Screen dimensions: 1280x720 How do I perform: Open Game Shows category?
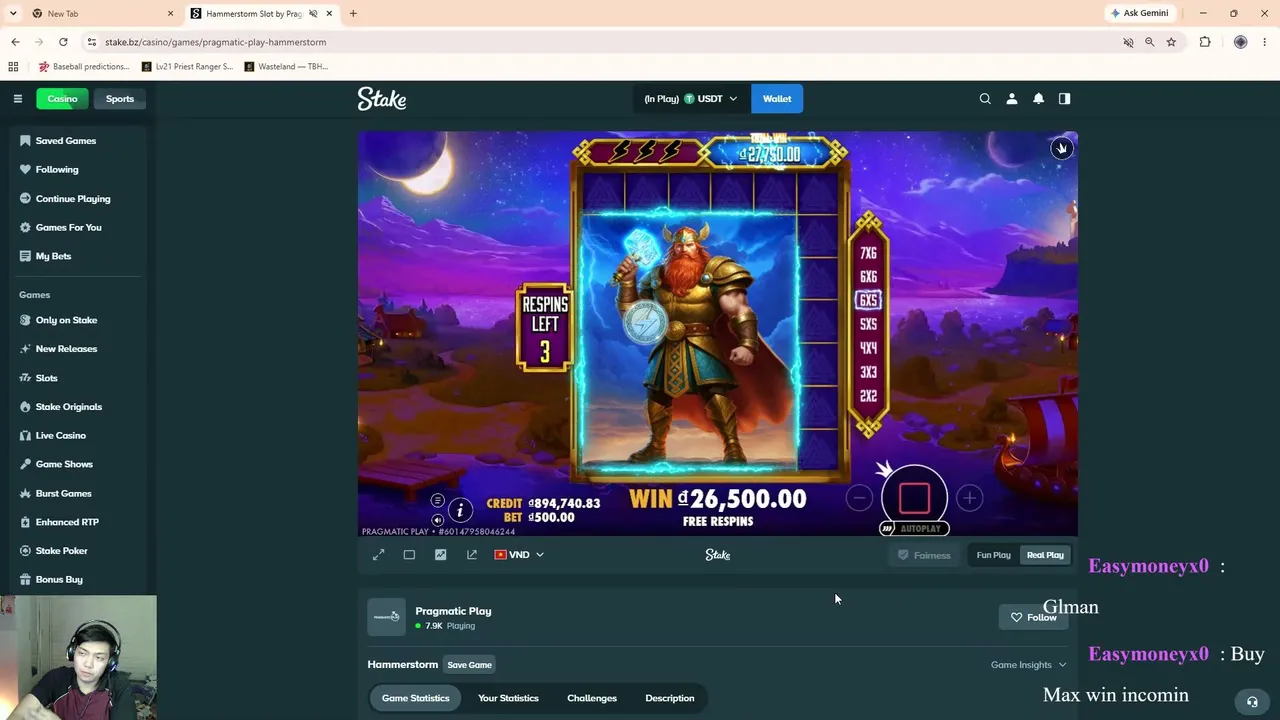coord(64,464)
